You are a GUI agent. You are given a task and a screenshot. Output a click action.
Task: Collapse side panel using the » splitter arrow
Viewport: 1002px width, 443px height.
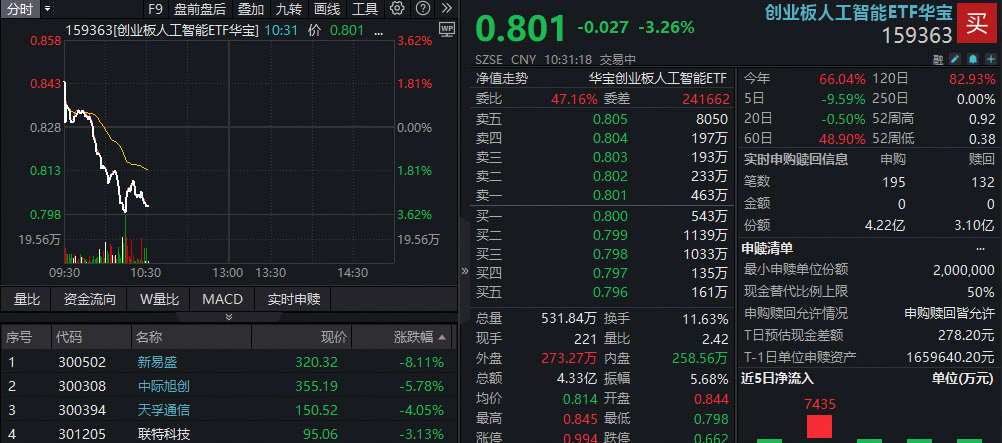[464, 271]
